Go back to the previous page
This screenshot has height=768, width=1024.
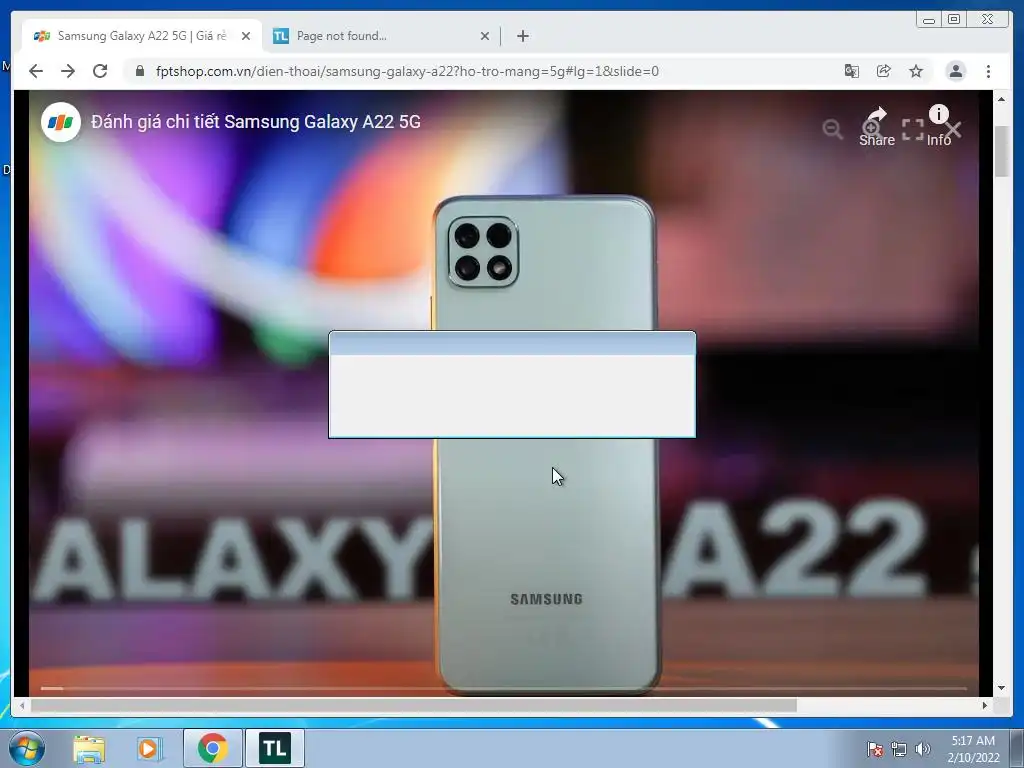(x=36, y=71)
